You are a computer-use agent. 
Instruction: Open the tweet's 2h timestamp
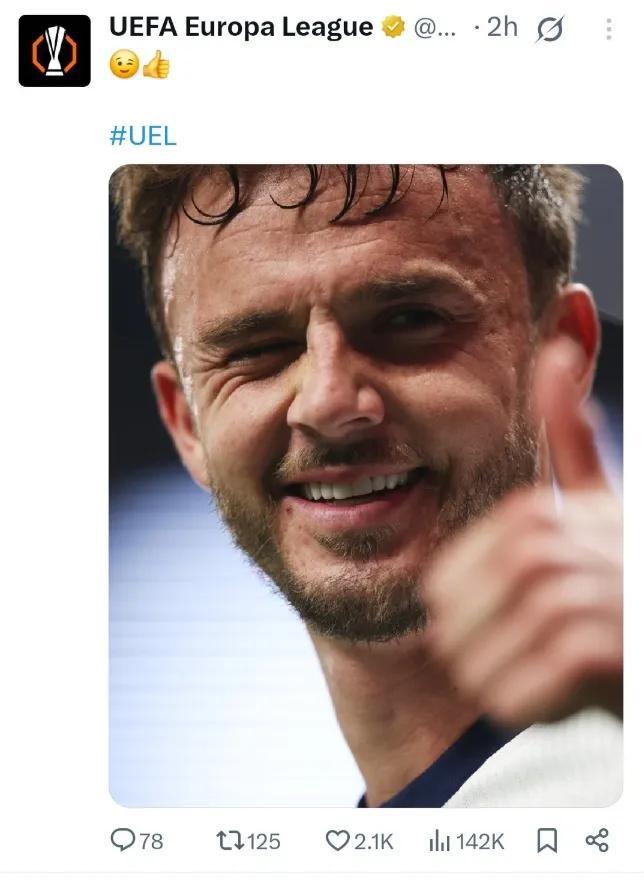pos(501,27)
